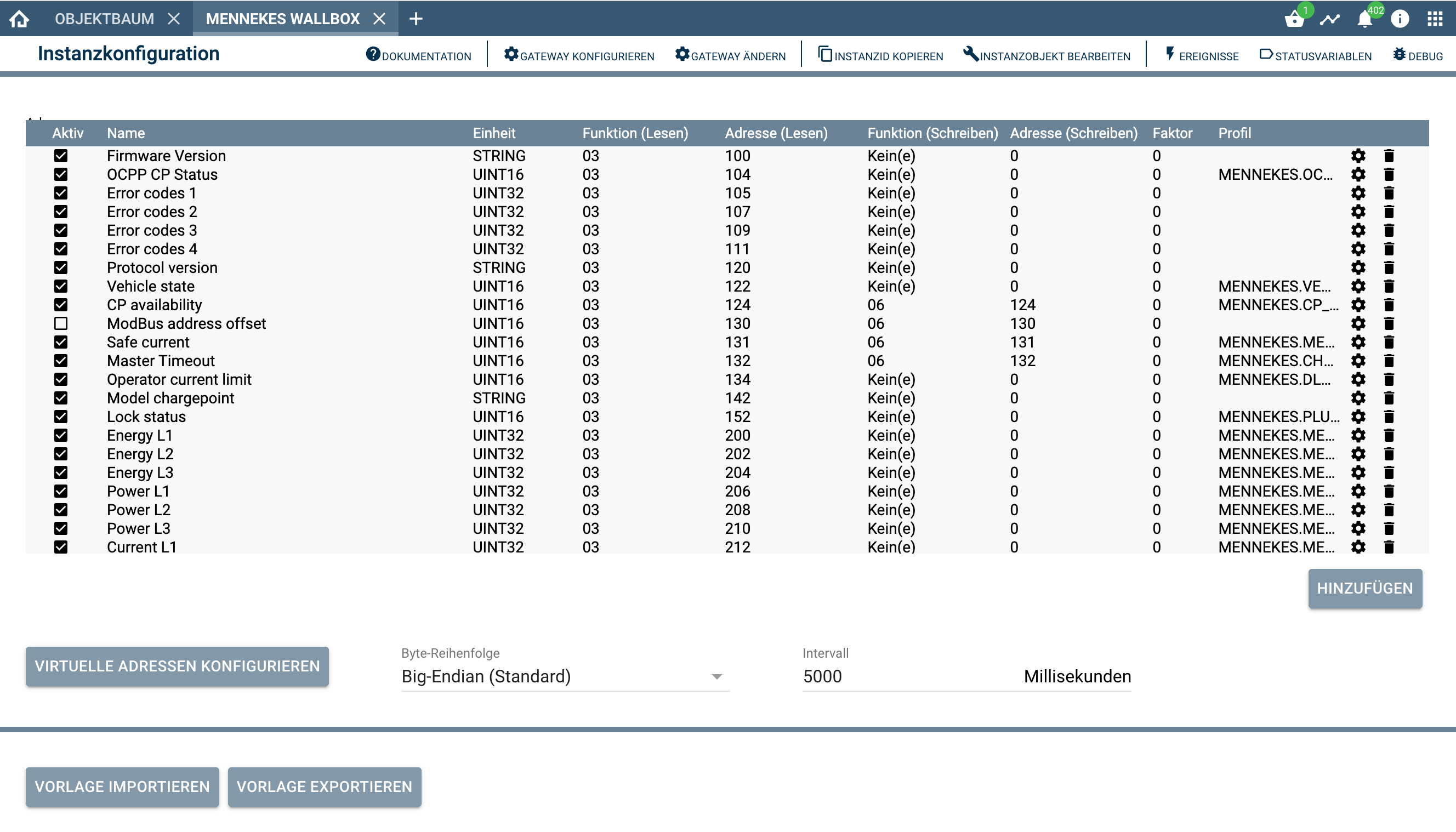Toggle the Master Timeout checkbox
The height and width of the screenshot is (832, 1456).
60,361
